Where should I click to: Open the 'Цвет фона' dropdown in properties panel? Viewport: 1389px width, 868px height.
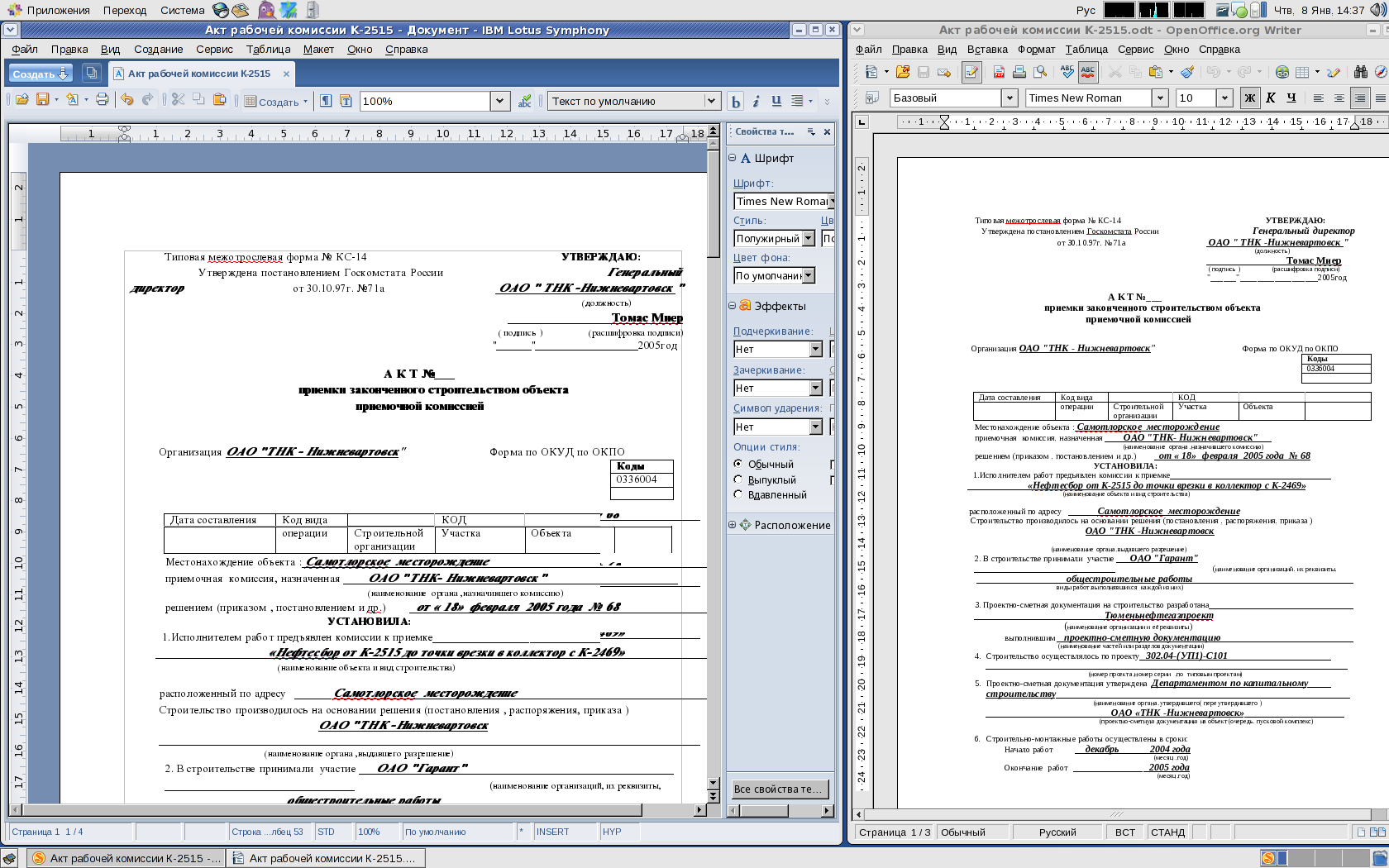click(809, 275)
